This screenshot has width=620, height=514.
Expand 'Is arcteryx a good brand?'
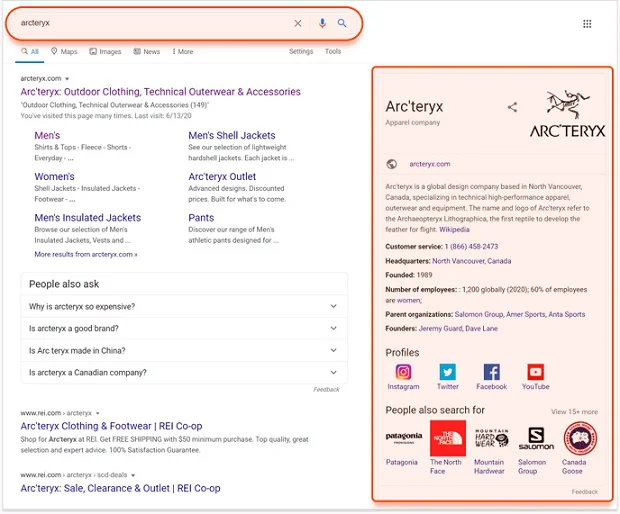pyautogui.click(x=184, y=328)
